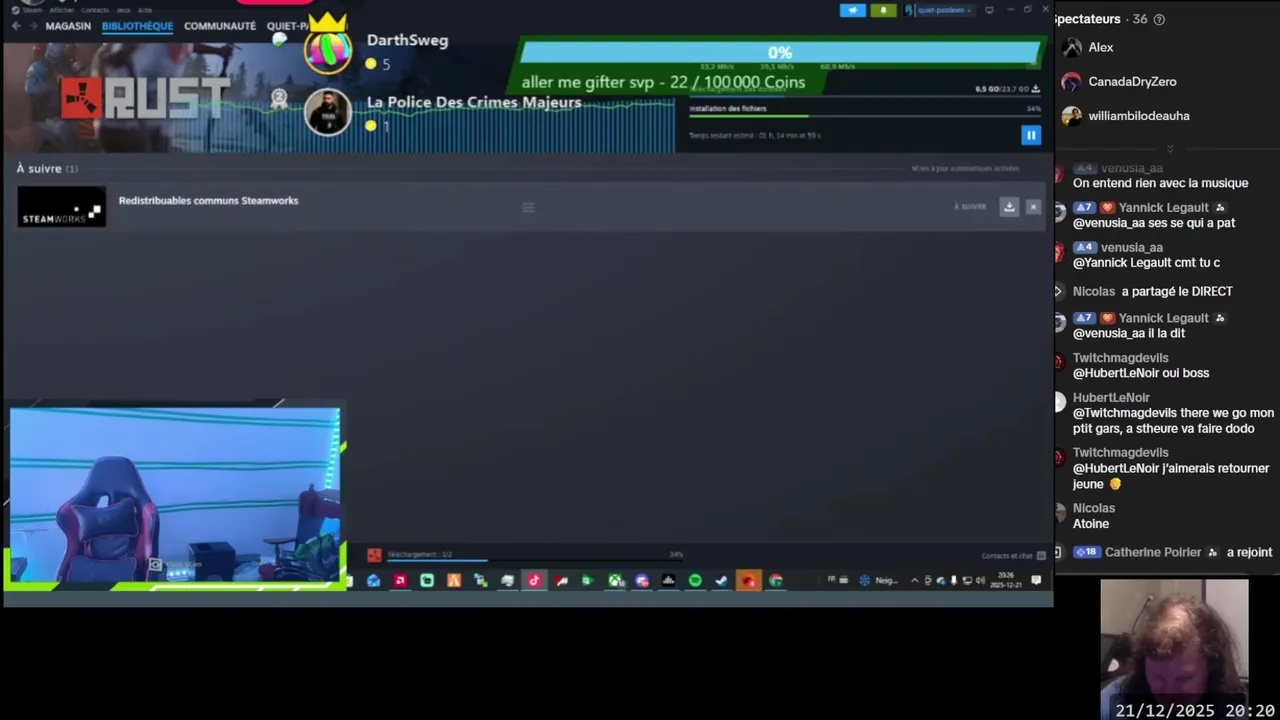1280x720 pixels.
Task: Click the Big Picture mode icon
Action: (989, 10)
